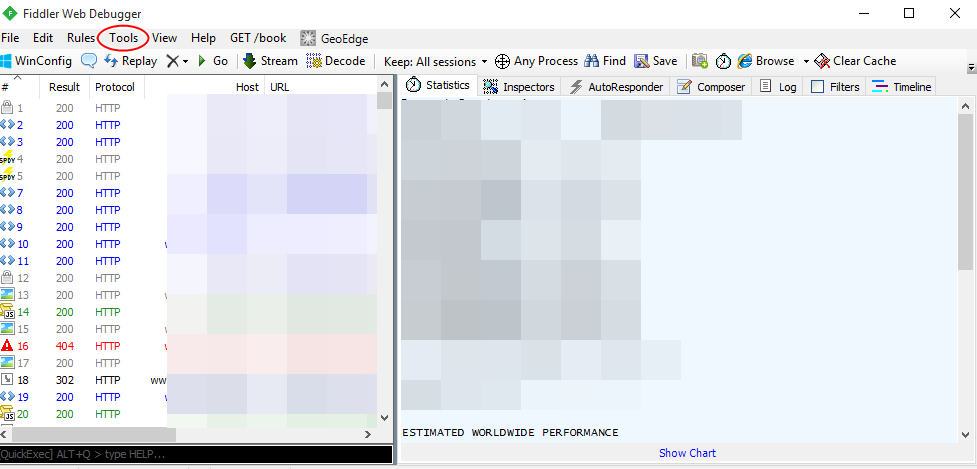Screen dimensions: 977x469
Task: Click Statistics panel scroll down arrow
Action: 965,435
